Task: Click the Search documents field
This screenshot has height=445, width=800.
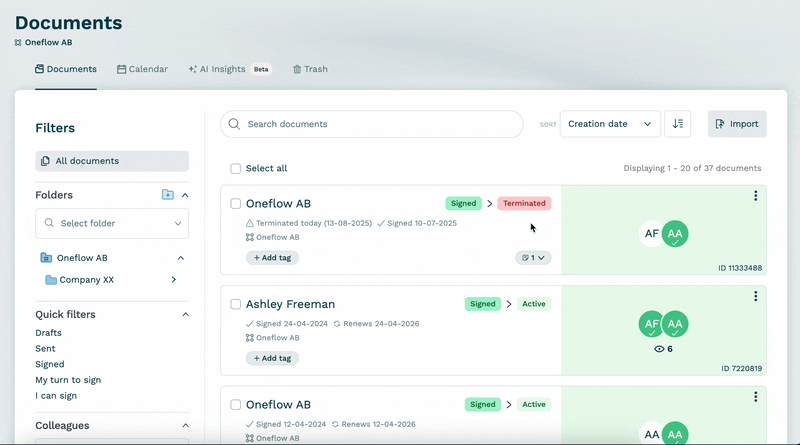Action: 371,124
